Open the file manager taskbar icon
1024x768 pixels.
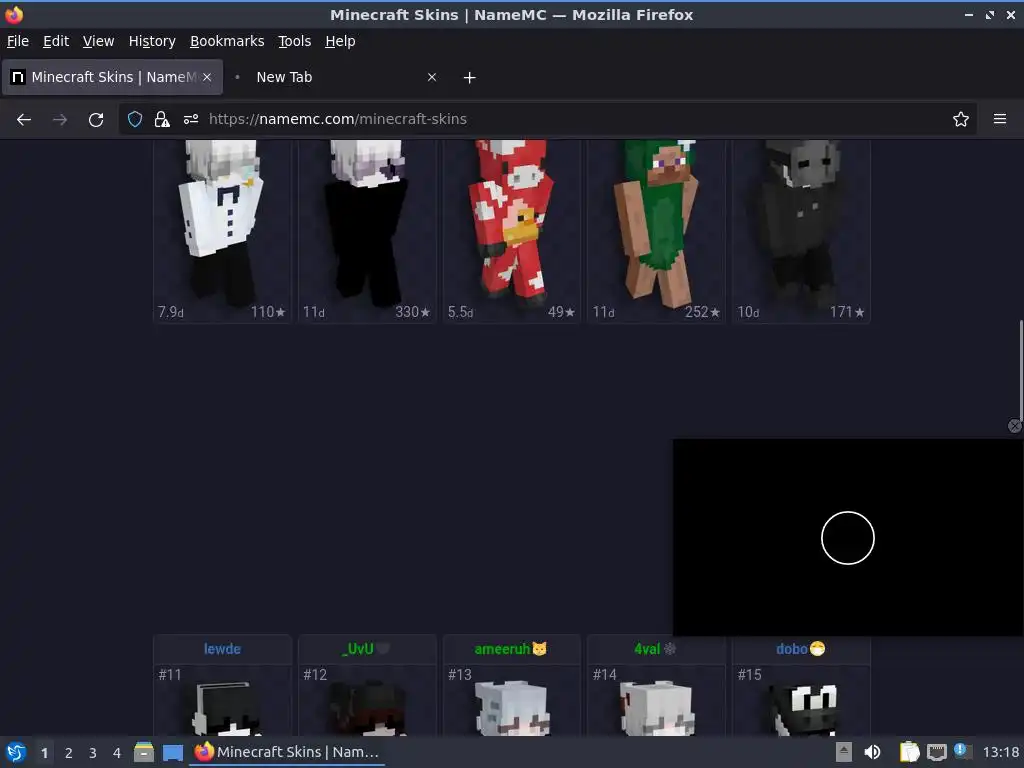[x=144, y=752]
